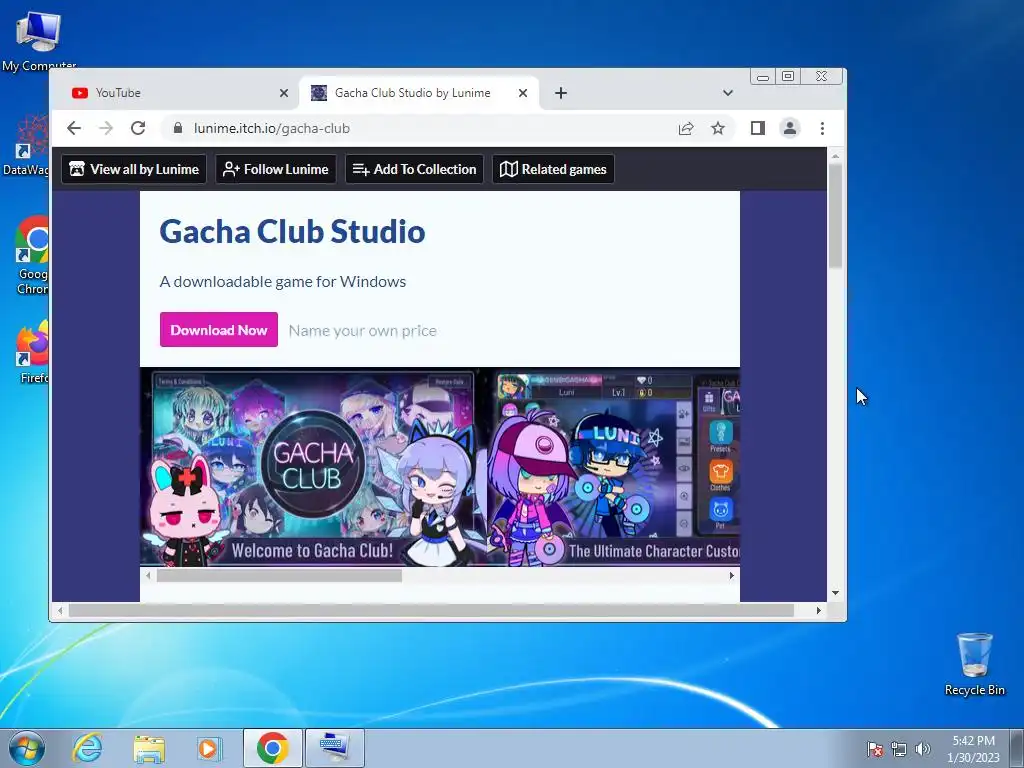Image resolution: width=1024 pixels, height=768 pixels.
Task: Click the keyboard-monitor app taskbar icon
Action: click(335, 748)
